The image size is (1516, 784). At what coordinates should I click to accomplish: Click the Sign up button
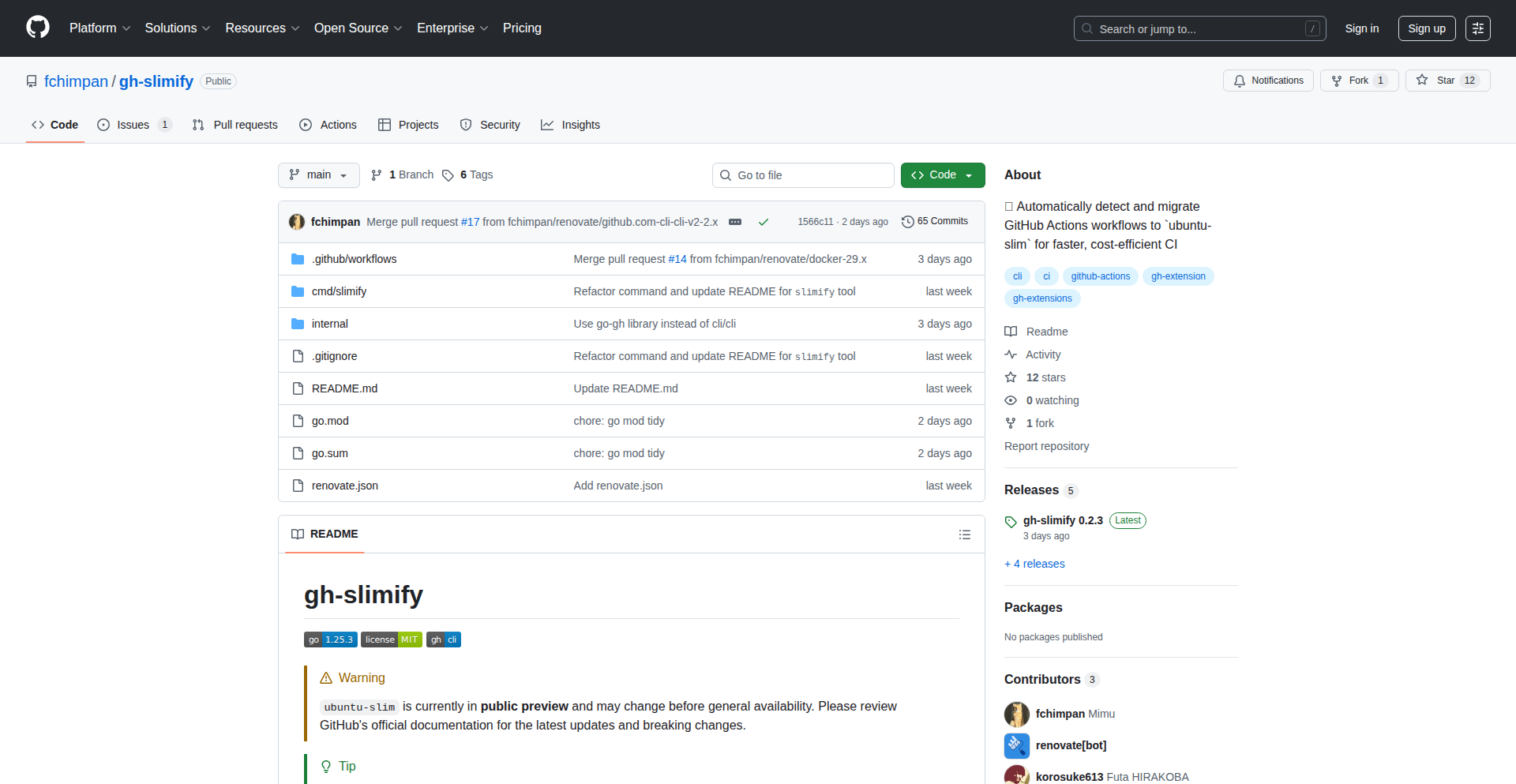point(1426,28)
